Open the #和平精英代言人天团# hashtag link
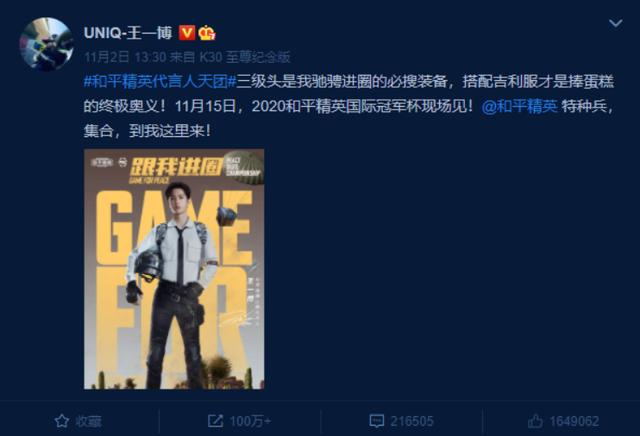The height and width of the screenshot is (436, 640). coord(160,82)
